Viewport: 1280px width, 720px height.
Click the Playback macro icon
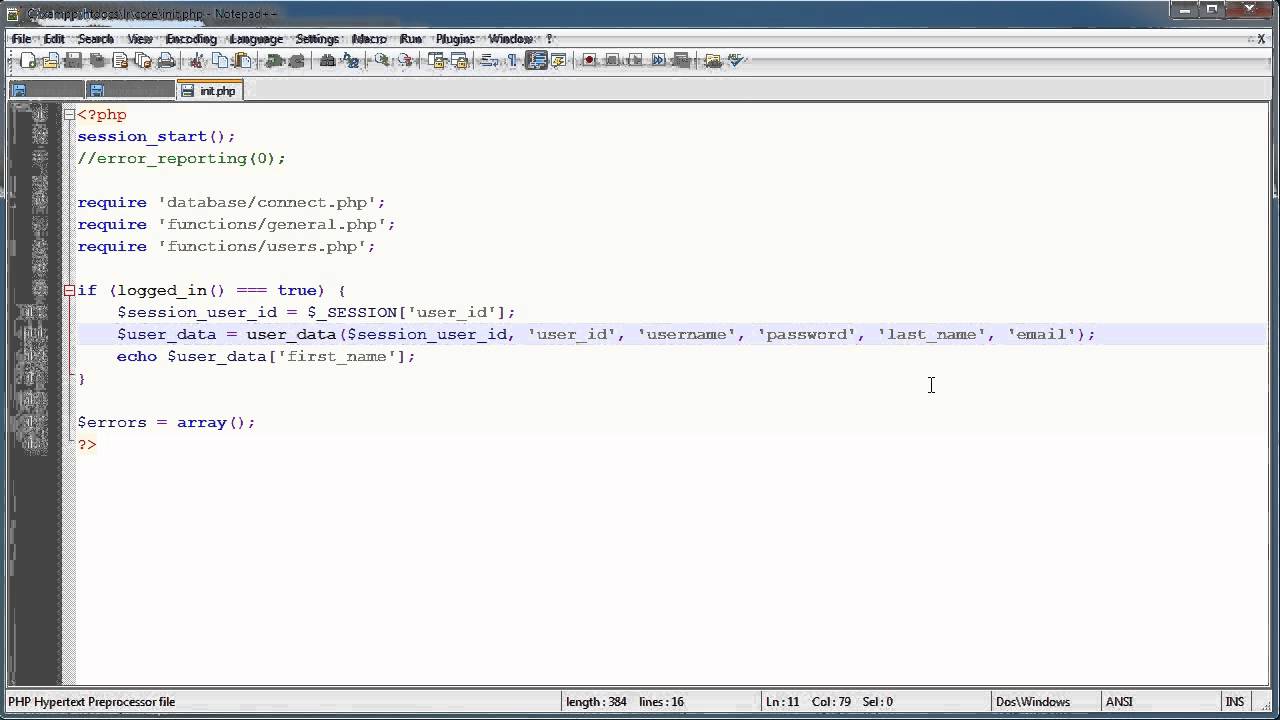(635, 61)
